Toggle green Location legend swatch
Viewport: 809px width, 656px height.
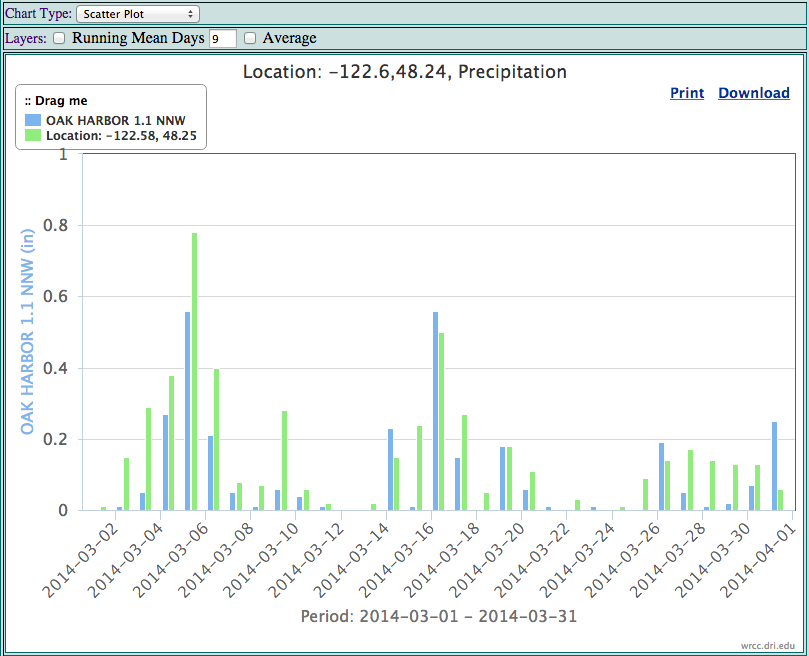coord(33,135)
